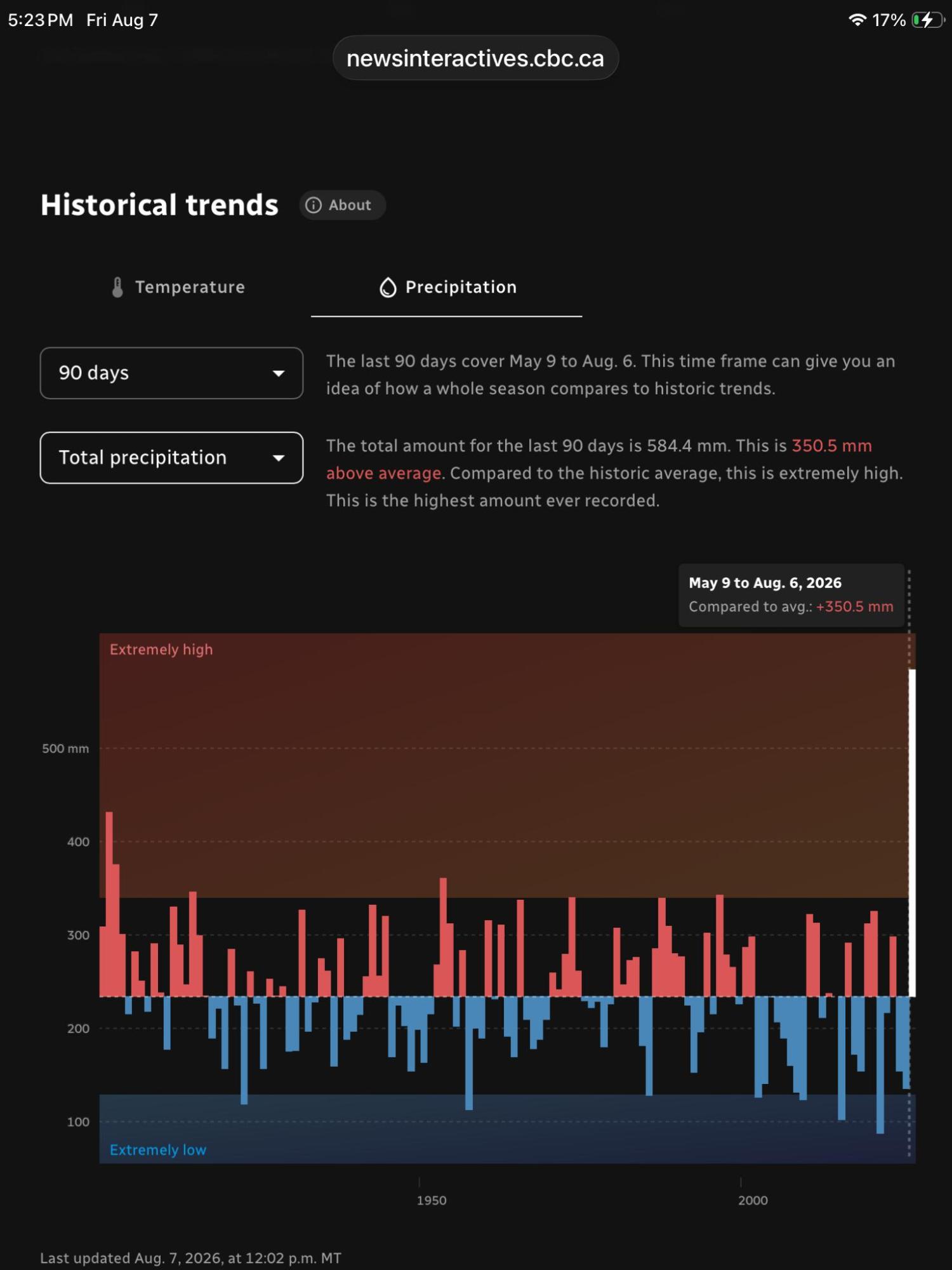Click the info icon beside About
952x1270 pixels.
(x=314, y=205)
